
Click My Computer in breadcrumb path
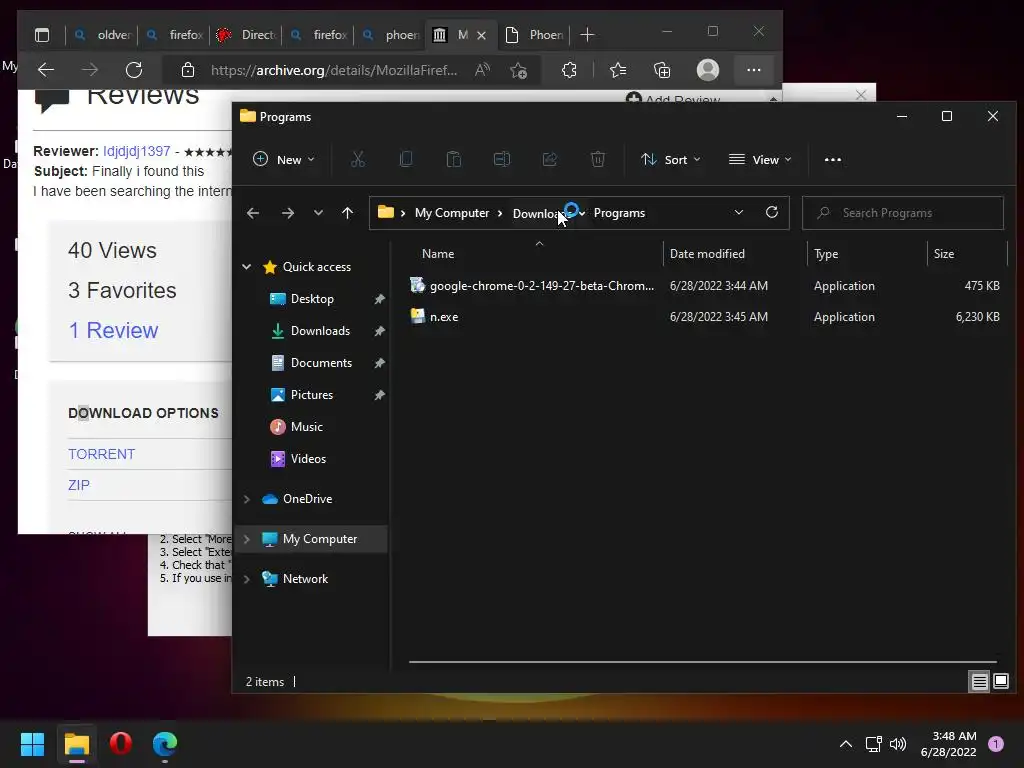pyautogui.click(x=452, y=213)
